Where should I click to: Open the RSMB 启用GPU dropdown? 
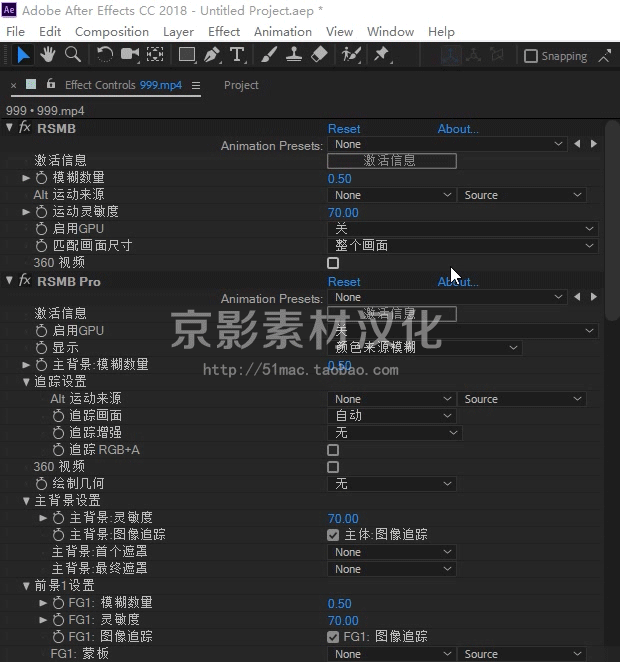pyautogui.click(x=463, y=229)
